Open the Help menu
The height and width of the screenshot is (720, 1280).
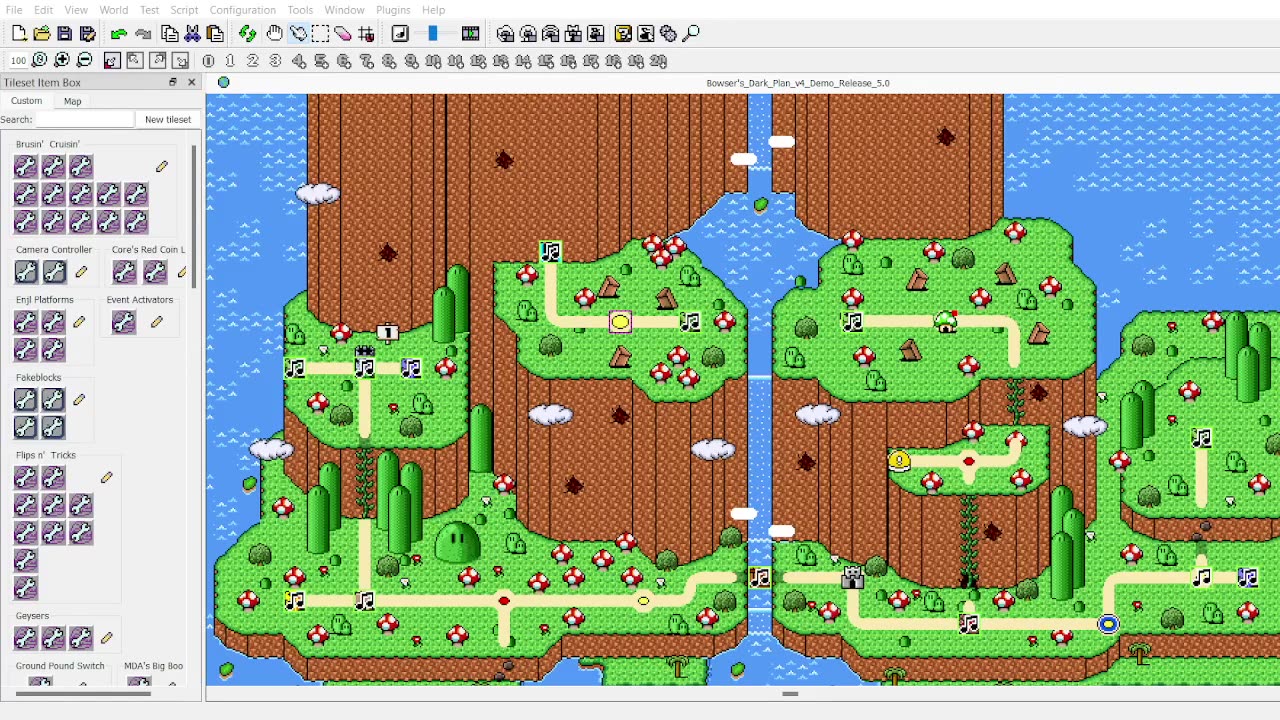433,10
